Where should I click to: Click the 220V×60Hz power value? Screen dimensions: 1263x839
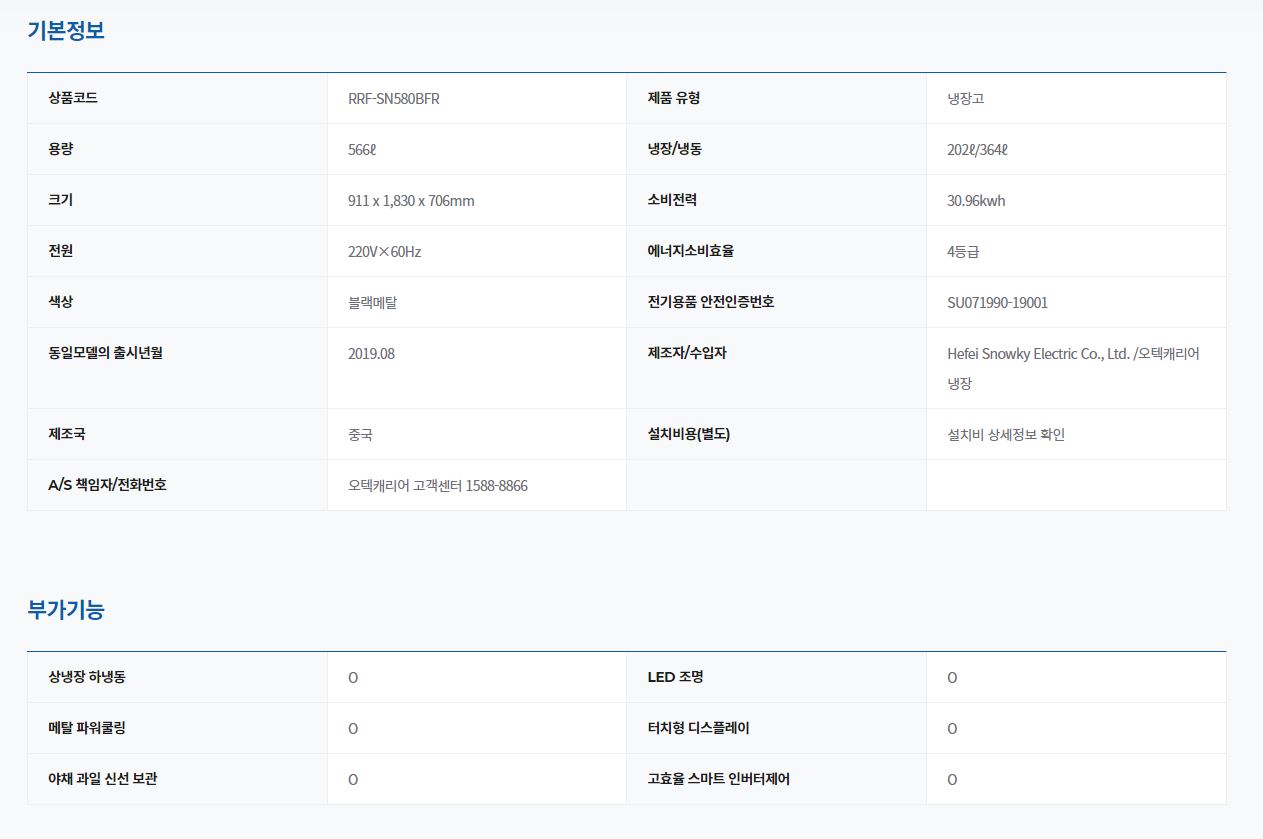tap(384, 252)
